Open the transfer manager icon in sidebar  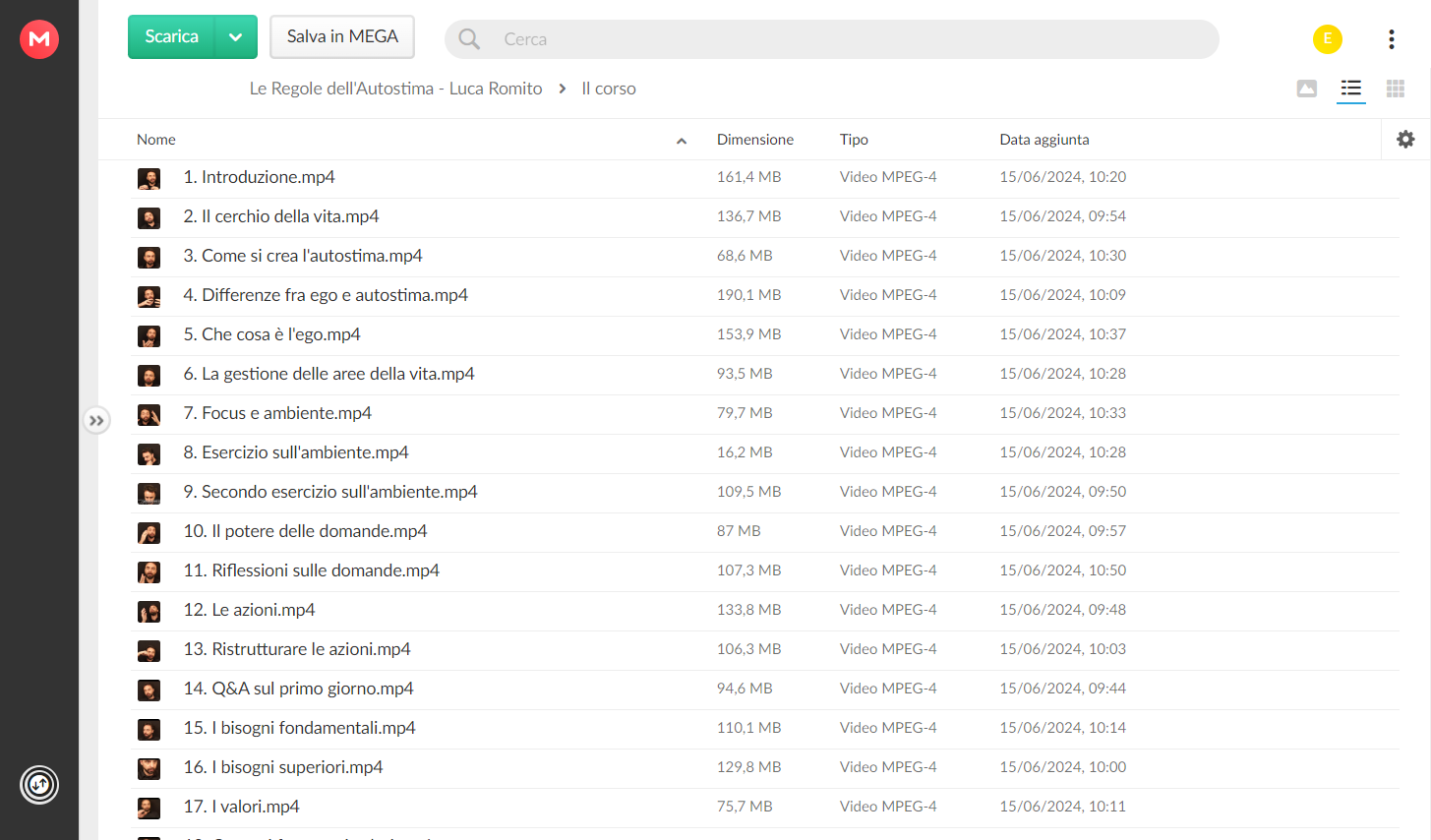coord(39,785)
